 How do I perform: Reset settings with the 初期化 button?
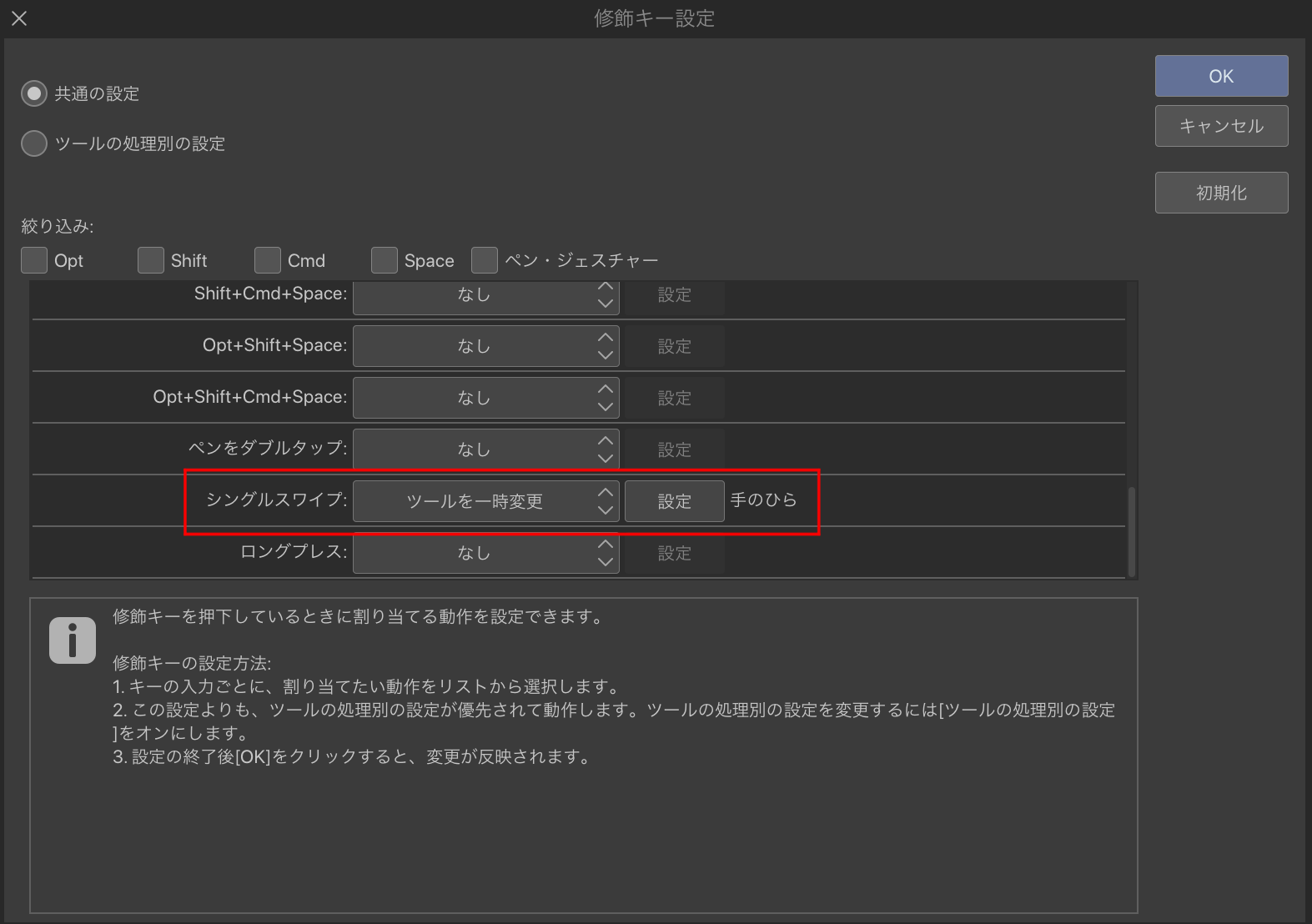pos(1222,193)
